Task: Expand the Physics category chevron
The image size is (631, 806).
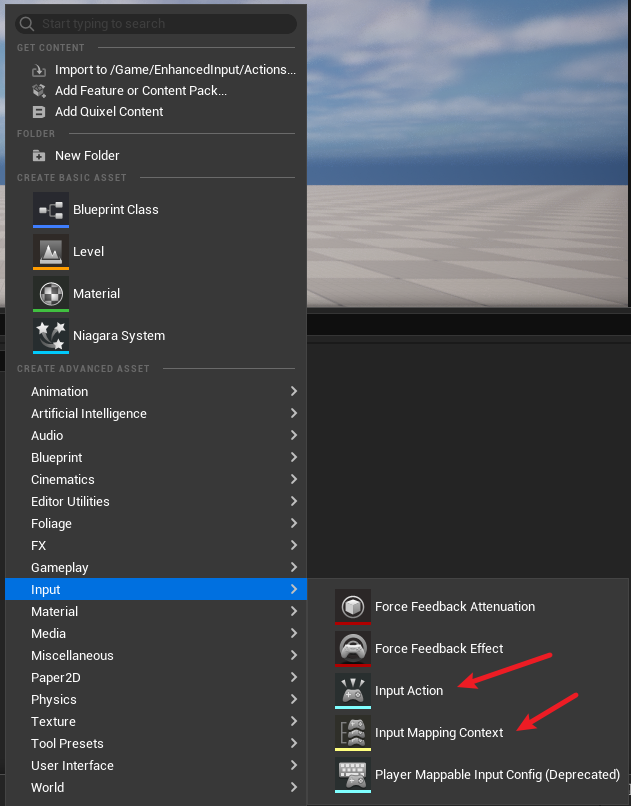Action: click(x=293, y=699)
